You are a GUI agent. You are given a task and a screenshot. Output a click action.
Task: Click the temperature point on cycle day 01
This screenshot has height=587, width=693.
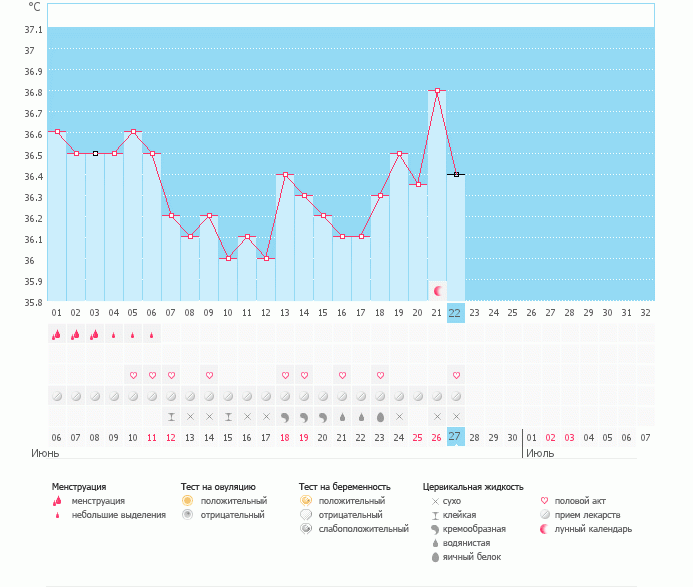[x=57, y=131]
